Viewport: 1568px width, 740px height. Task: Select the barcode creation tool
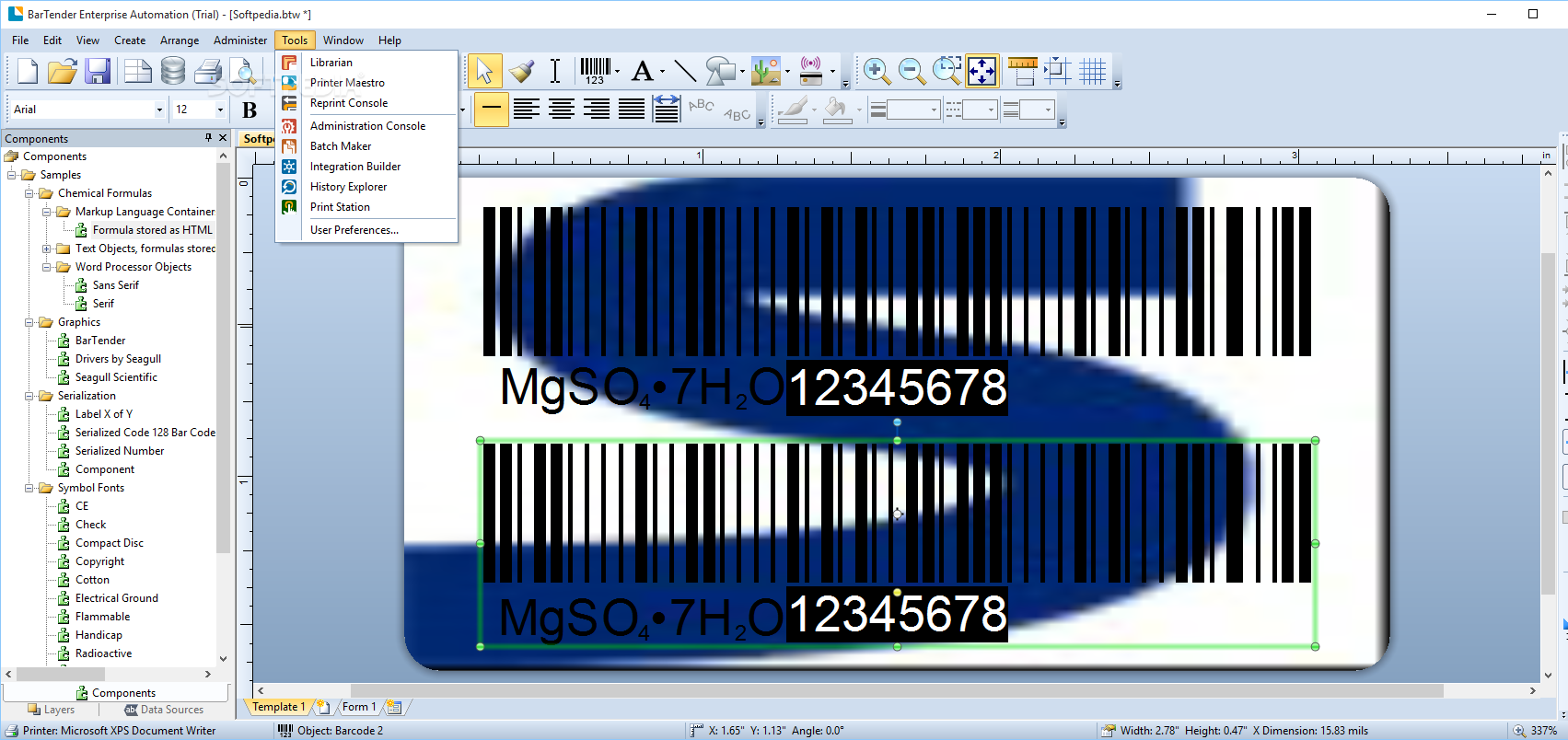(x=595, y=71)
